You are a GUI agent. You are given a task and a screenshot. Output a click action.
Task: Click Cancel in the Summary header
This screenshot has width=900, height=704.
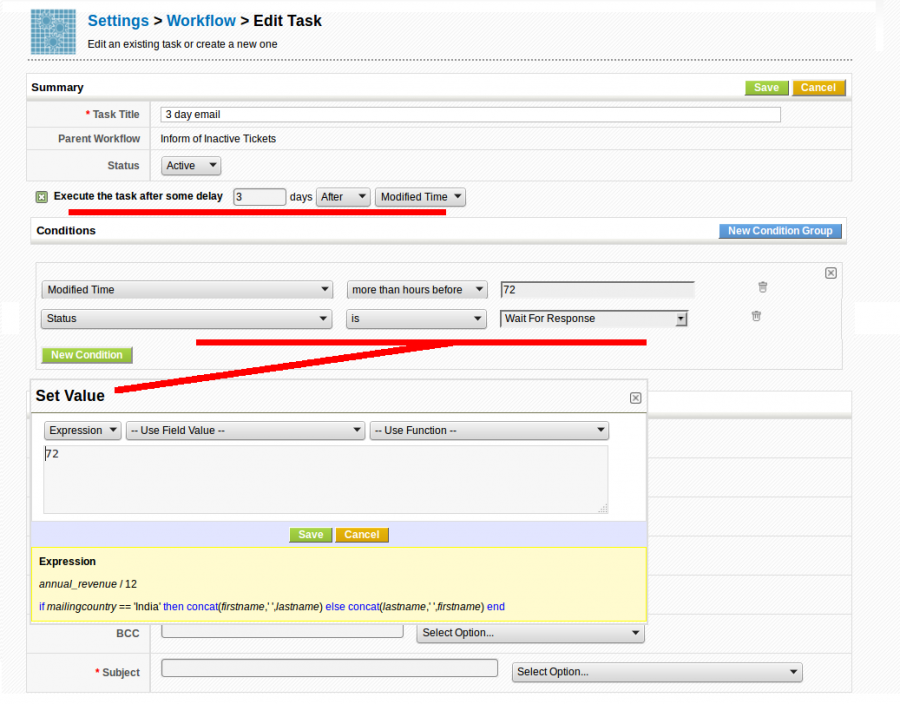[x=818, y=88]
